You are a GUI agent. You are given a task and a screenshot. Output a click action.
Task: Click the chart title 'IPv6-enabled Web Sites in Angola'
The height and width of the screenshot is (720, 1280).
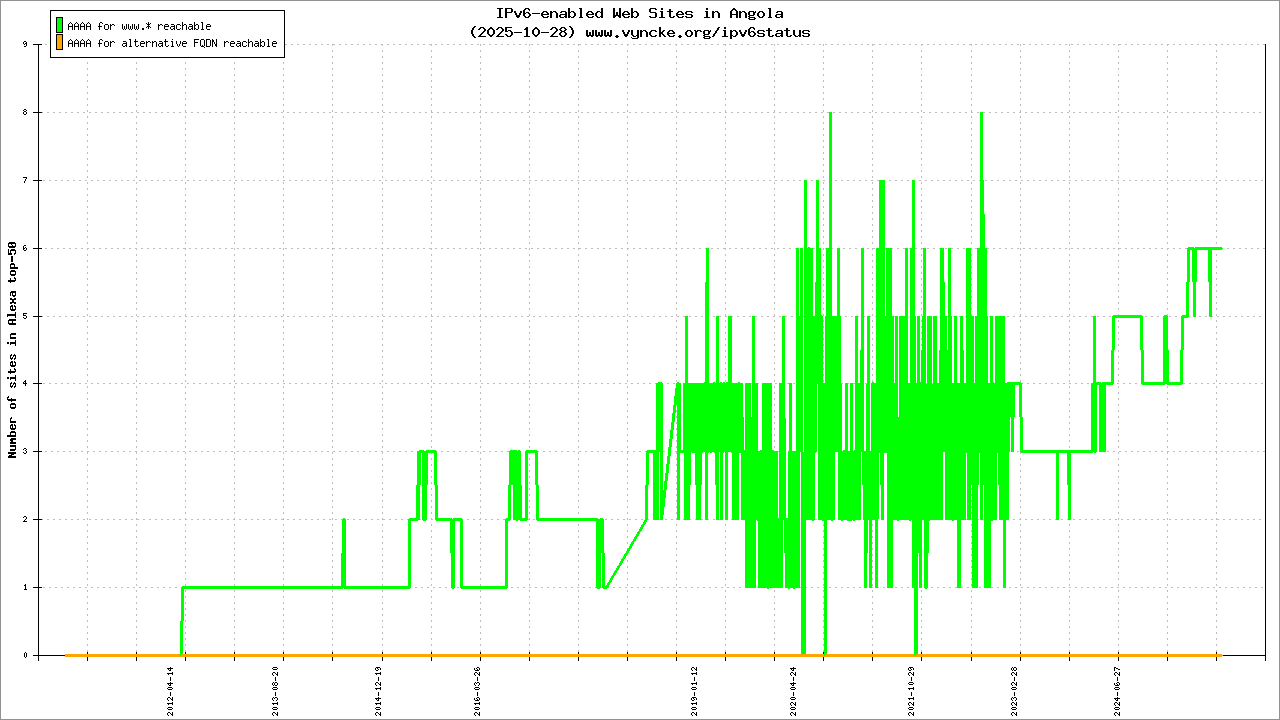pos(640,14)
